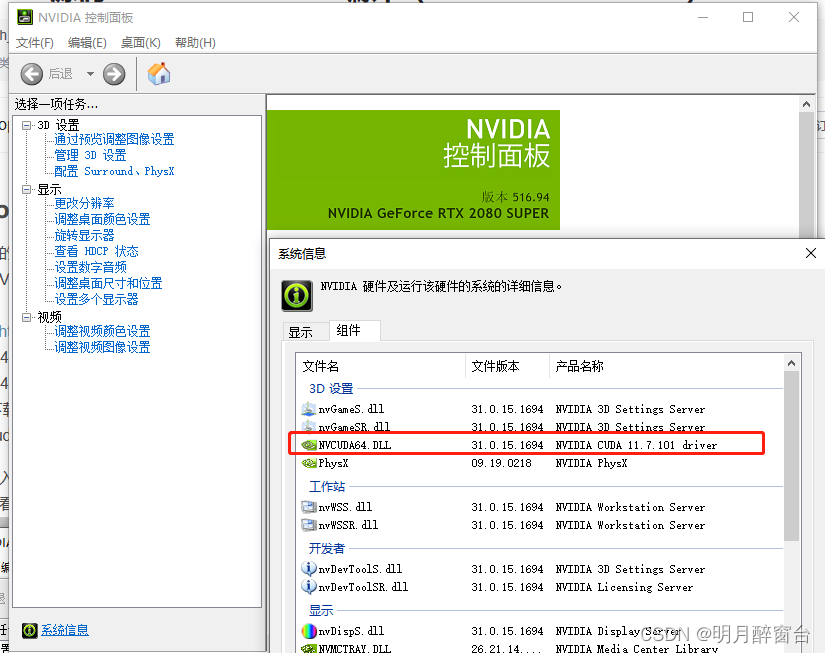Click the nvGameSR.dll file icon
Viewport: 825px width, 653px height.
(308, 426)
